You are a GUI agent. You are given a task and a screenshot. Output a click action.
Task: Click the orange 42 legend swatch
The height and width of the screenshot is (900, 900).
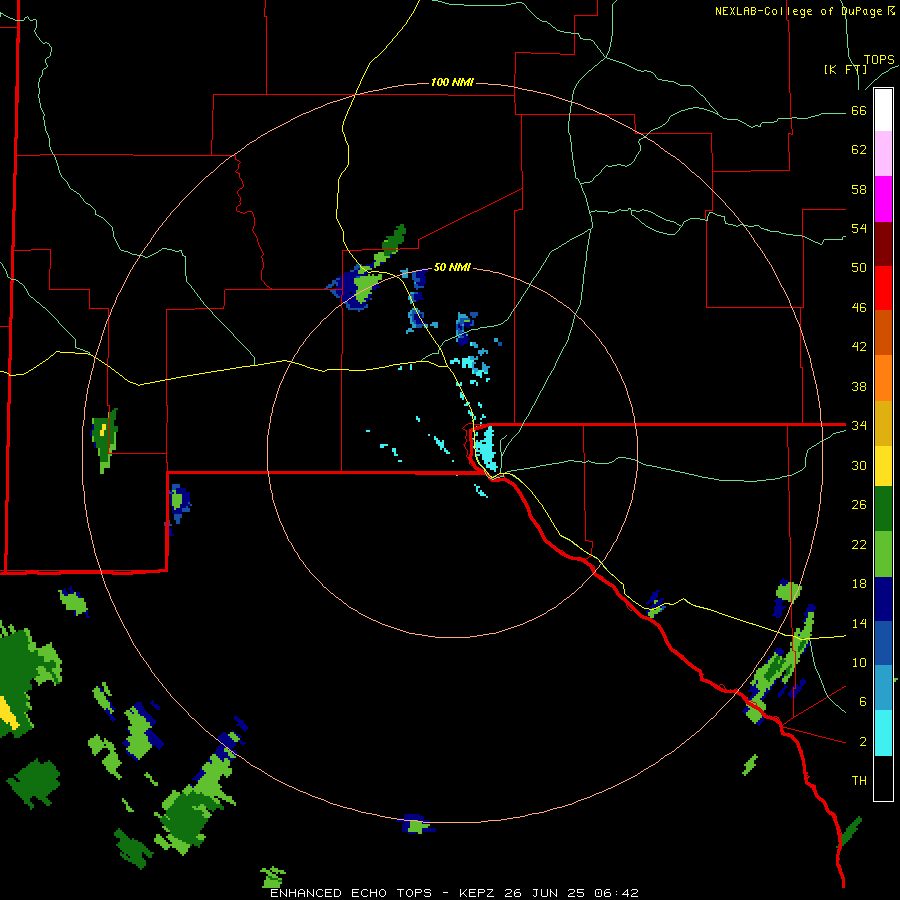(x=883, y=378)
